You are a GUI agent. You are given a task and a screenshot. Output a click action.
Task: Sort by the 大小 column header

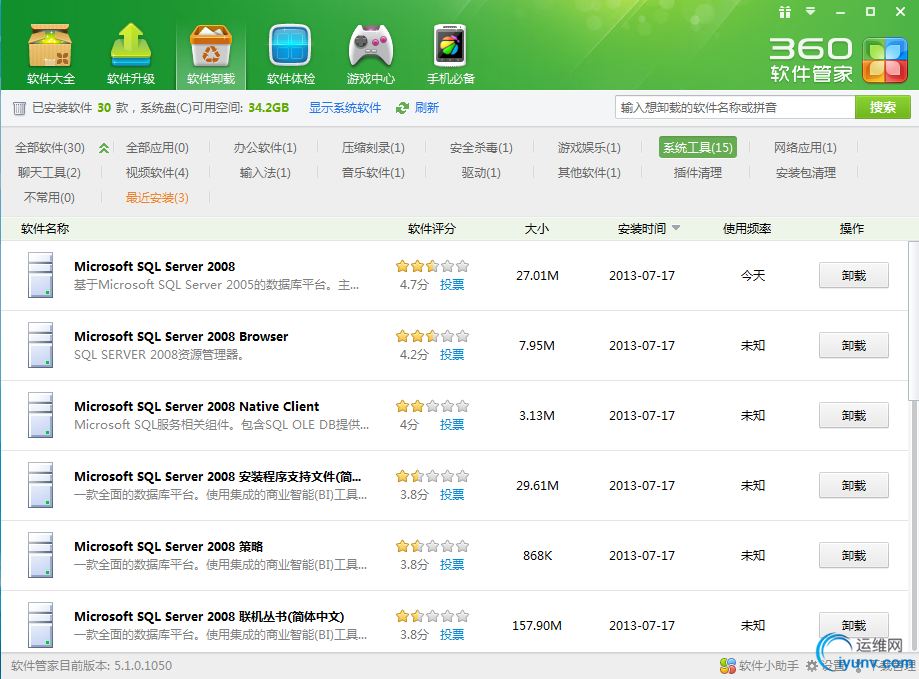[536, 228]
